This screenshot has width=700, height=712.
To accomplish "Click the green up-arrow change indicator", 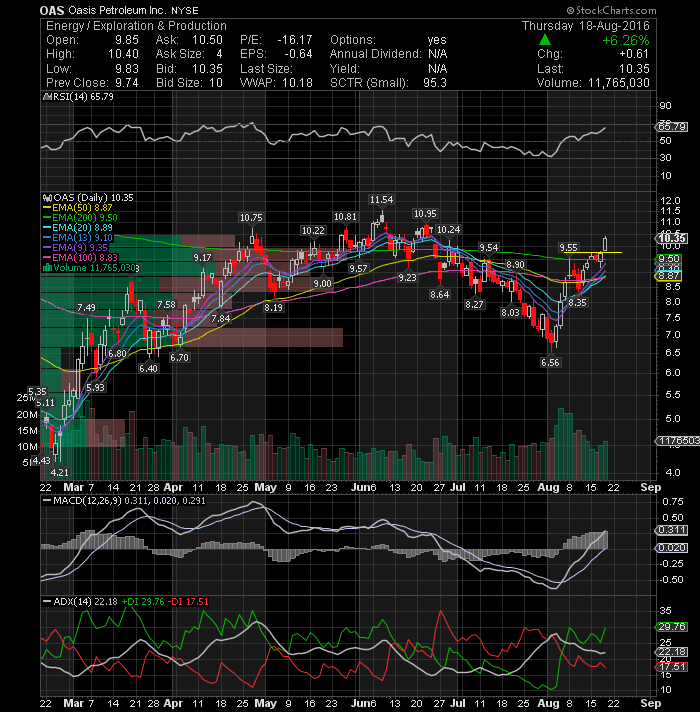I will 545,40.
